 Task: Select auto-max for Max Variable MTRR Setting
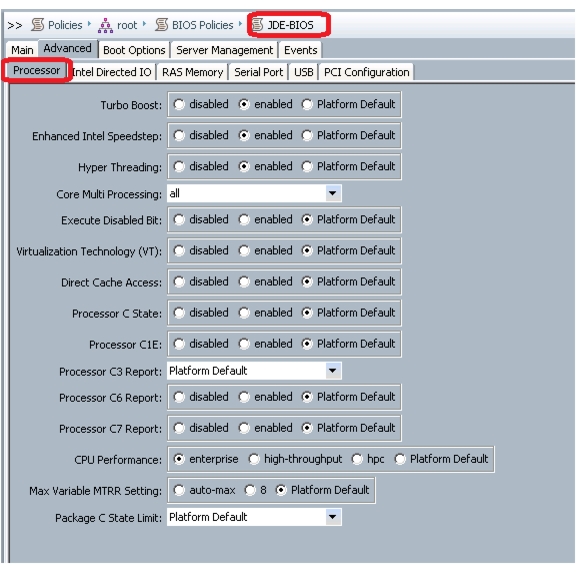click(179, 490)
